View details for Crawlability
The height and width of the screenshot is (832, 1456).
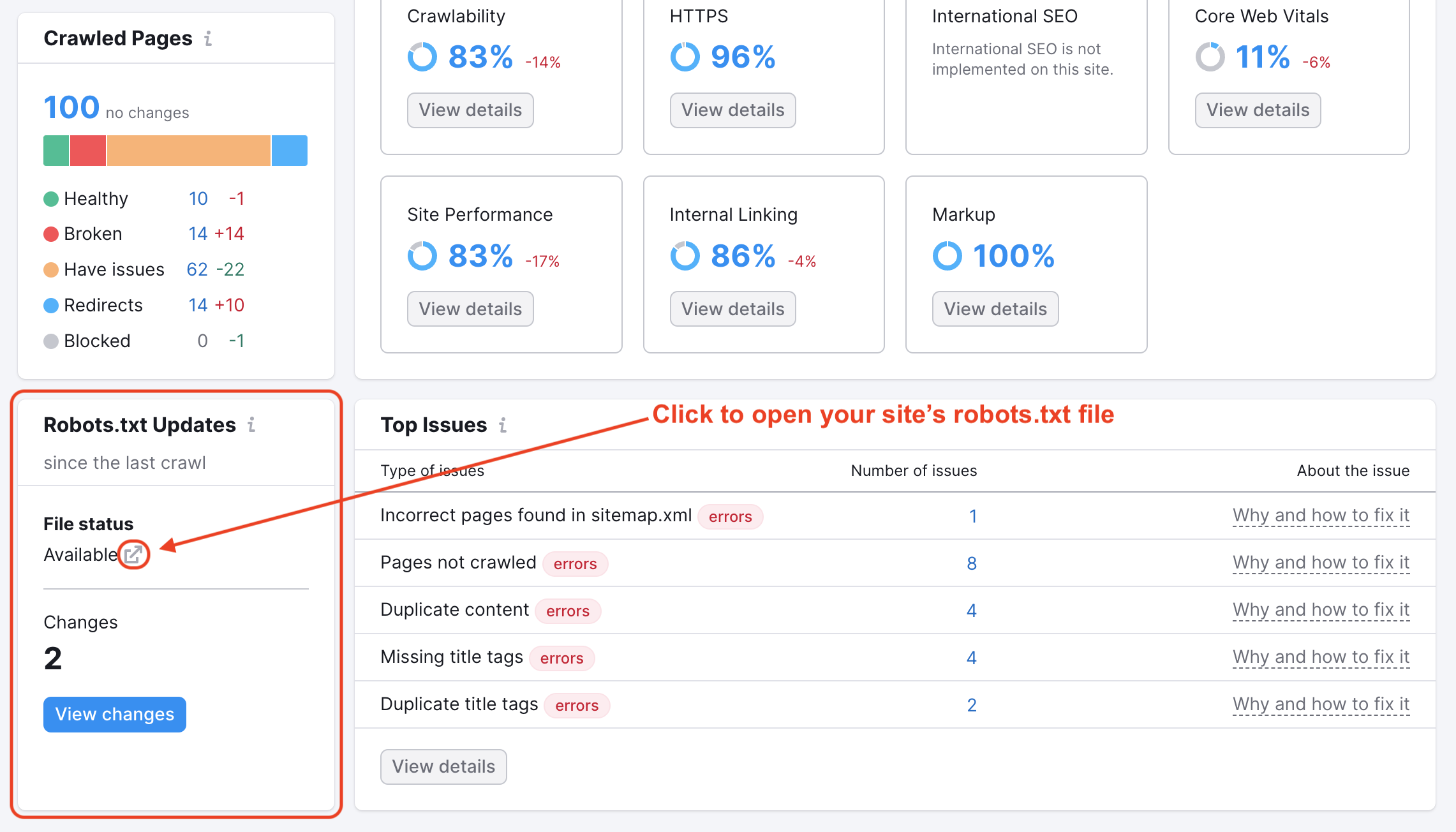[470, 110]
